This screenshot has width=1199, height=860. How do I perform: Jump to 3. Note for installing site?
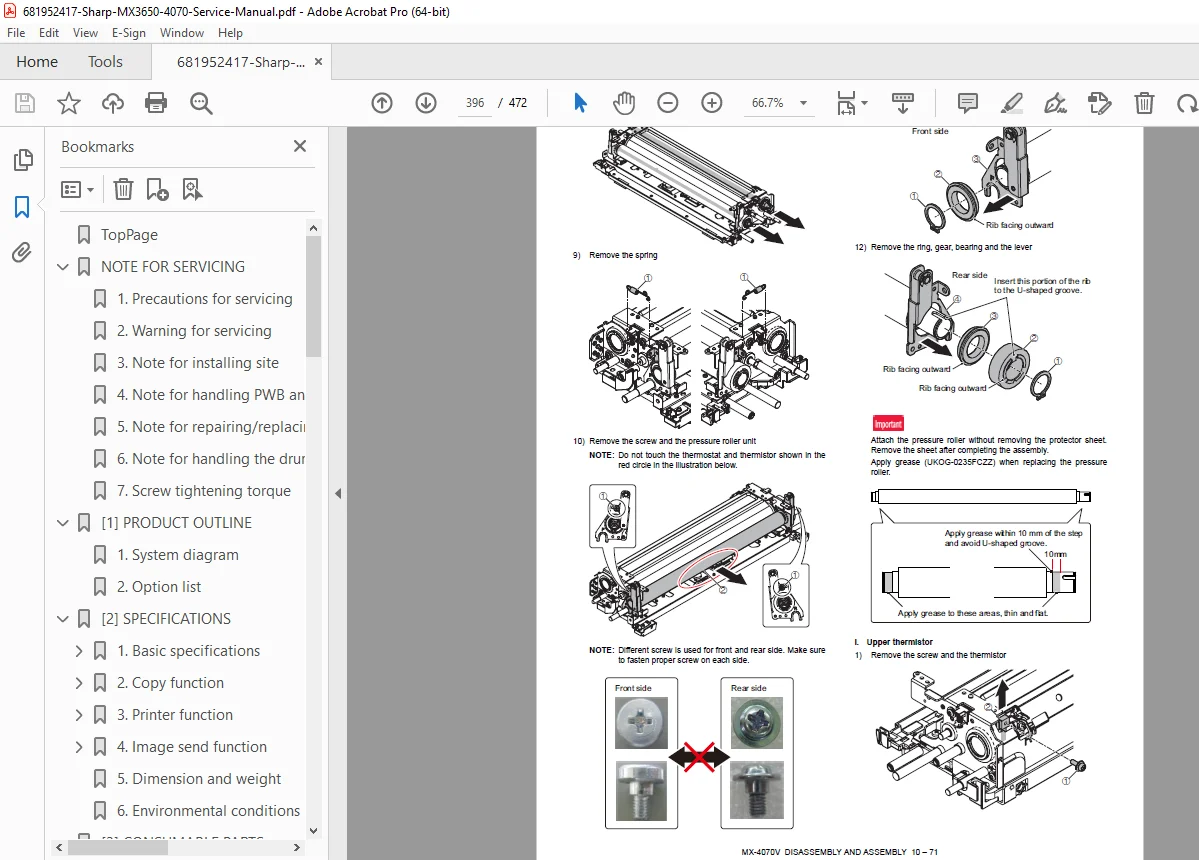click(197, 363)
